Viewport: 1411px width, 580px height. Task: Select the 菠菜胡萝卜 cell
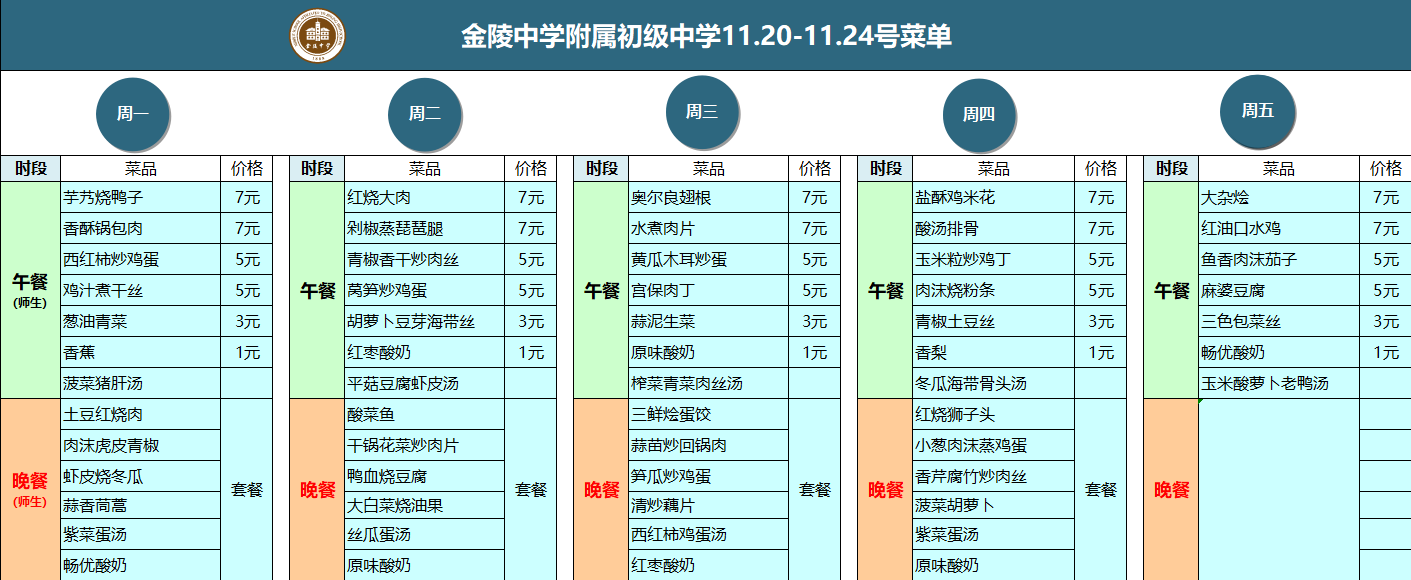(x=994, y=505)
